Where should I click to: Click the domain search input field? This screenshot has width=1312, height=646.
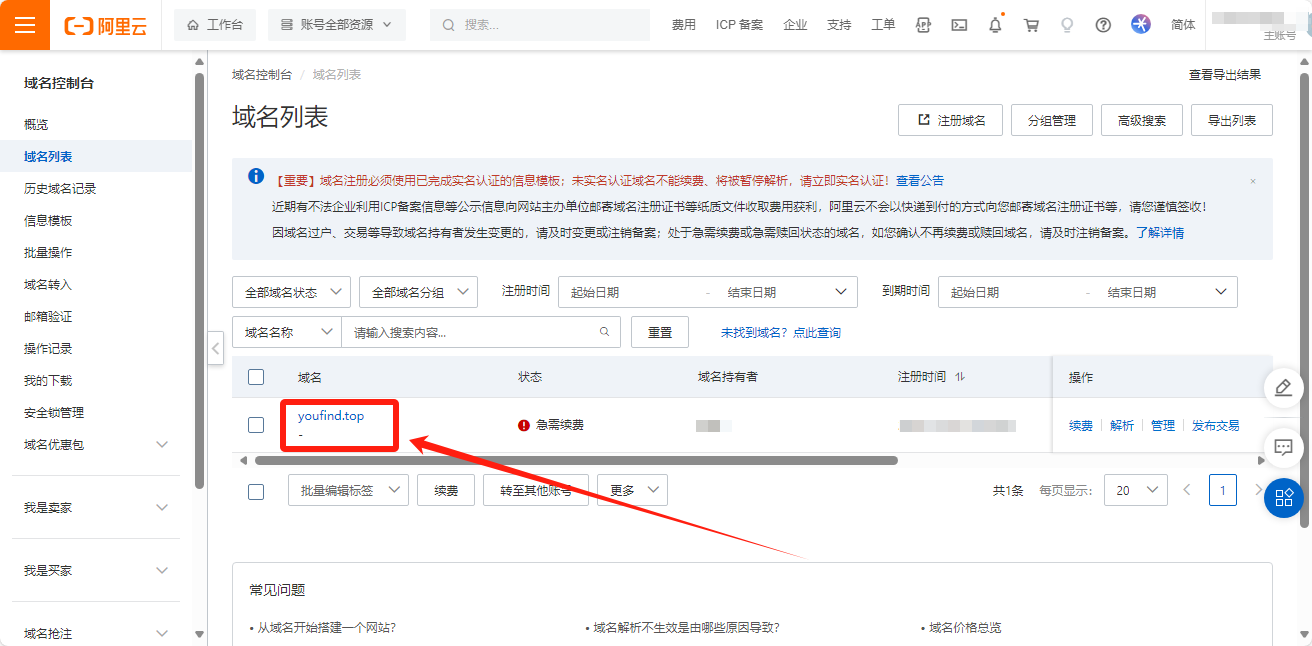[470, 332]
